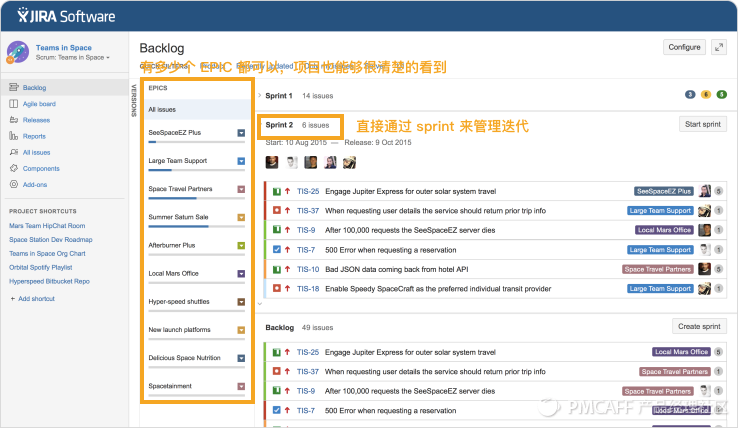Click the bug type icon for TIS-37 in Sprint 2
Image resolution: width=740 pixels, height=428 pixels.
277,210
